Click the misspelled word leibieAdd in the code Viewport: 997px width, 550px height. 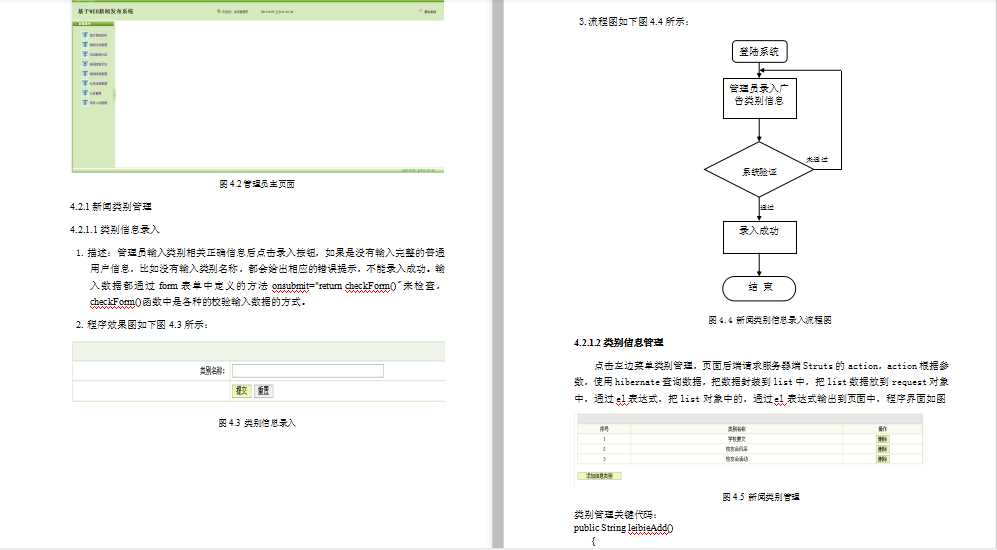pyautogui.click(x=650, y=527)
